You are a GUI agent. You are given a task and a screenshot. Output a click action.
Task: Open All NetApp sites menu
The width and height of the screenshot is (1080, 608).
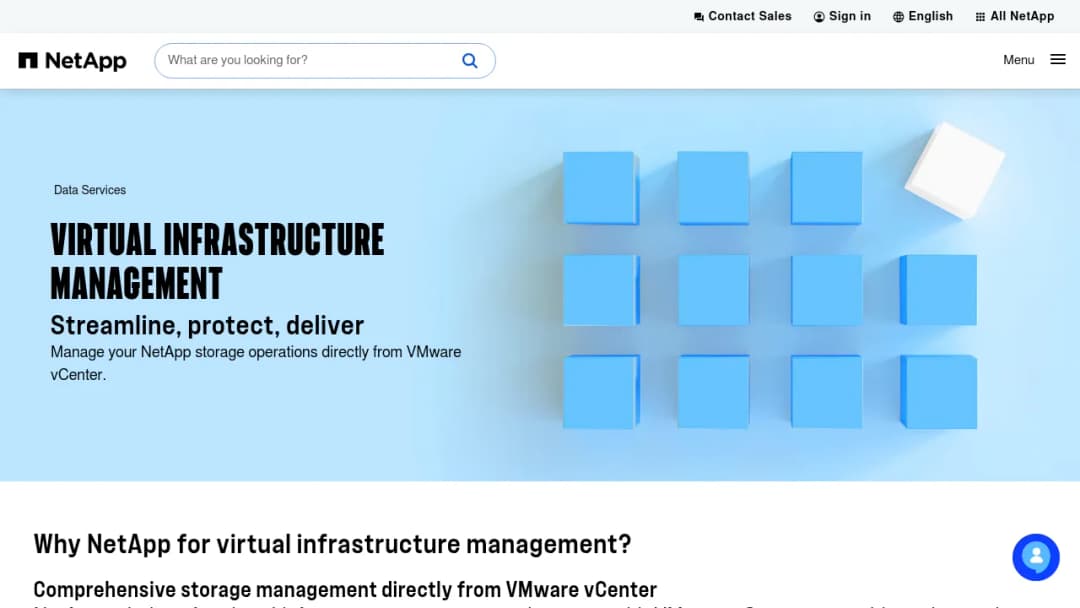pyautogui.click(x=1015, y=17)
